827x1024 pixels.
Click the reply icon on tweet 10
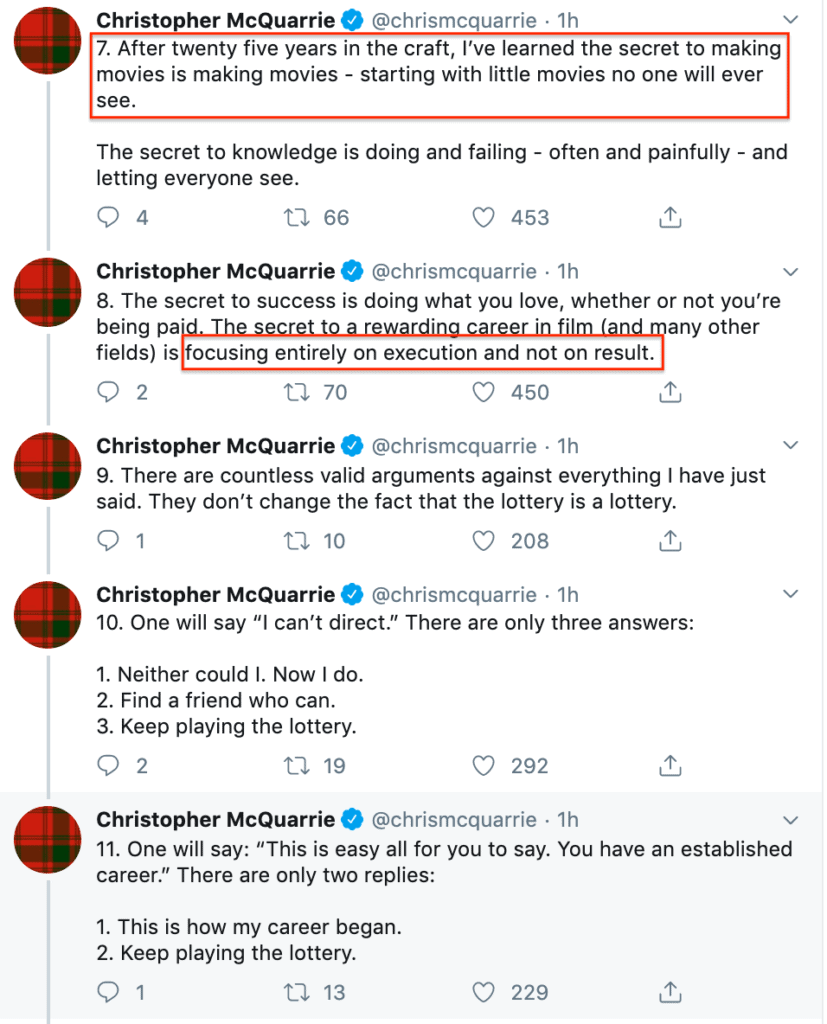pos(107,765)
